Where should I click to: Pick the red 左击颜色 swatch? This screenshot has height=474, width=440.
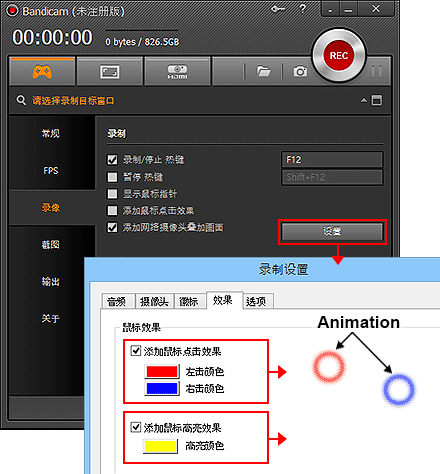162,372
